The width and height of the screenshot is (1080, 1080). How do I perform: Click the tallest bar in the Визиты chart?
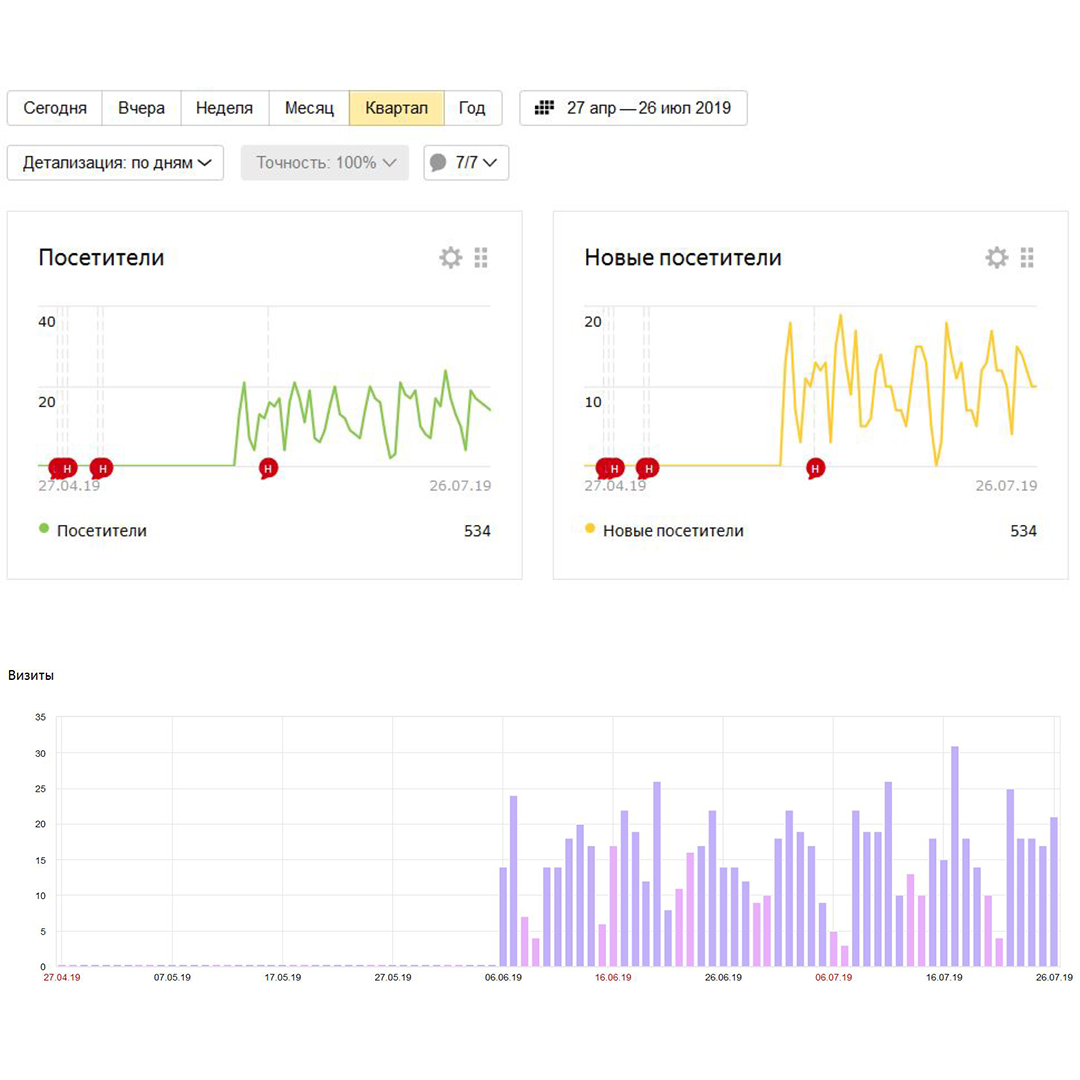tap(955, 856)
